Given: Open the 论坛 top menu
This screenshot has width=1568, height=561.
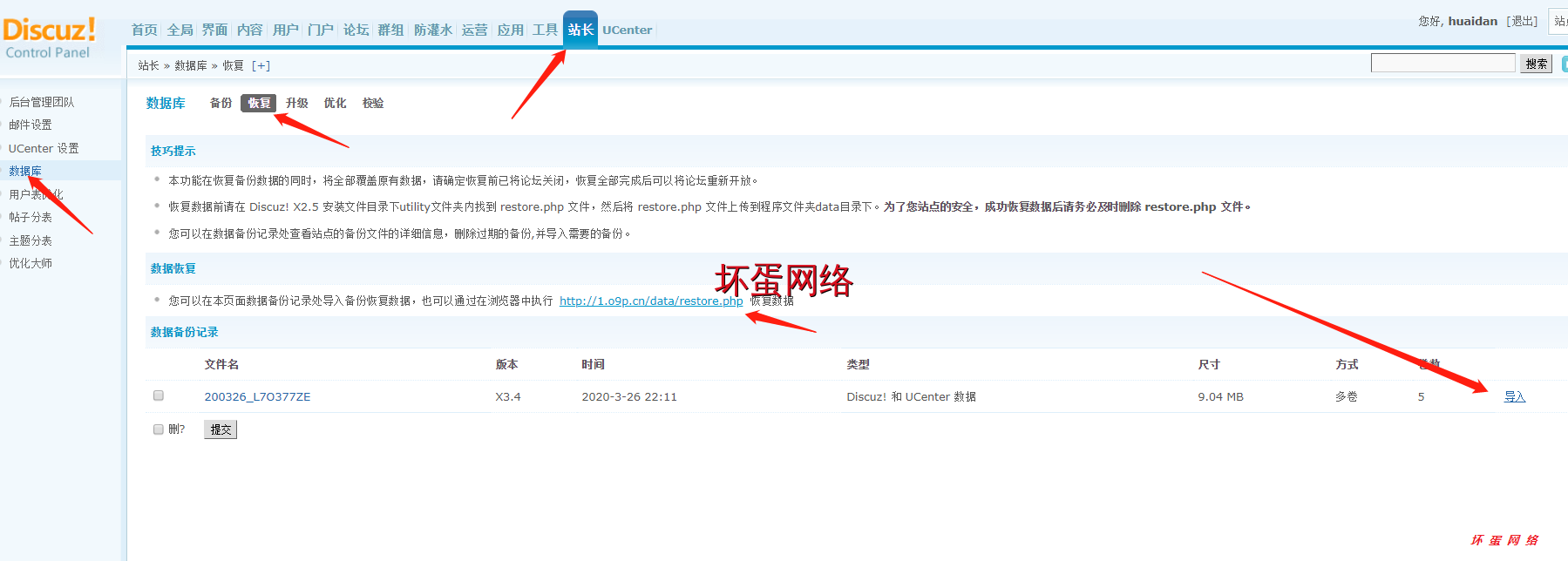Looking at the screenshot, I should (x=356, y=30).
